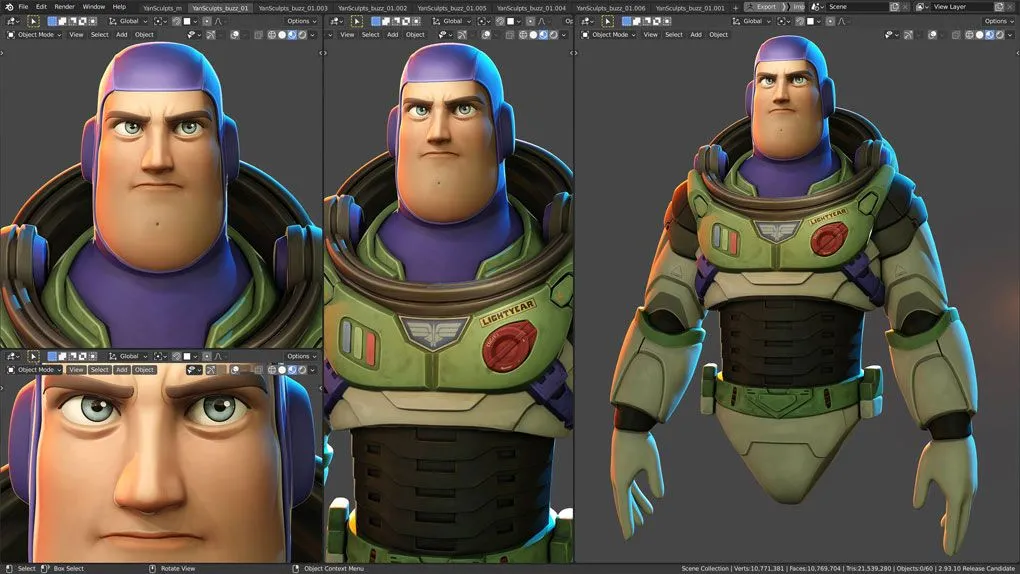
Task: Choose Extend selection mode in top-left viewport
Action: coord(62,21)
